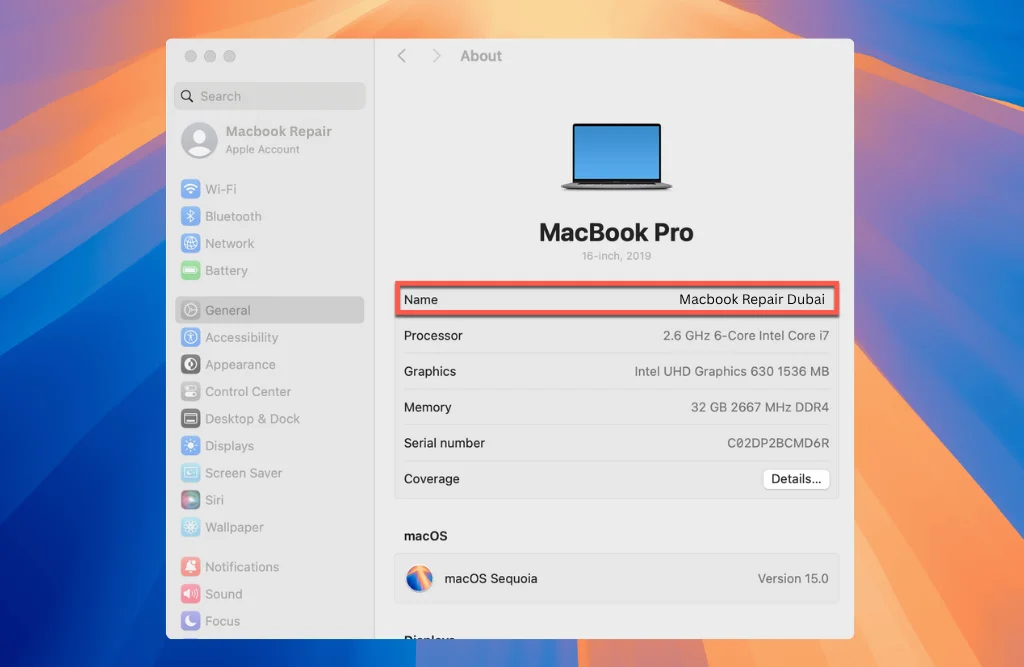Click the Bluetooth sidebar icon
The image size is (1024, 667).
(x=190, y=216)
